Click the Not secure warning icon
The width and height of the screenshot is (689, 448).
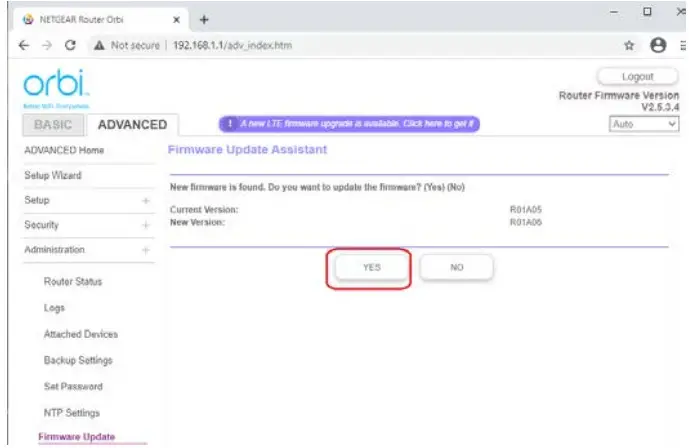click(x=99, y=45)
